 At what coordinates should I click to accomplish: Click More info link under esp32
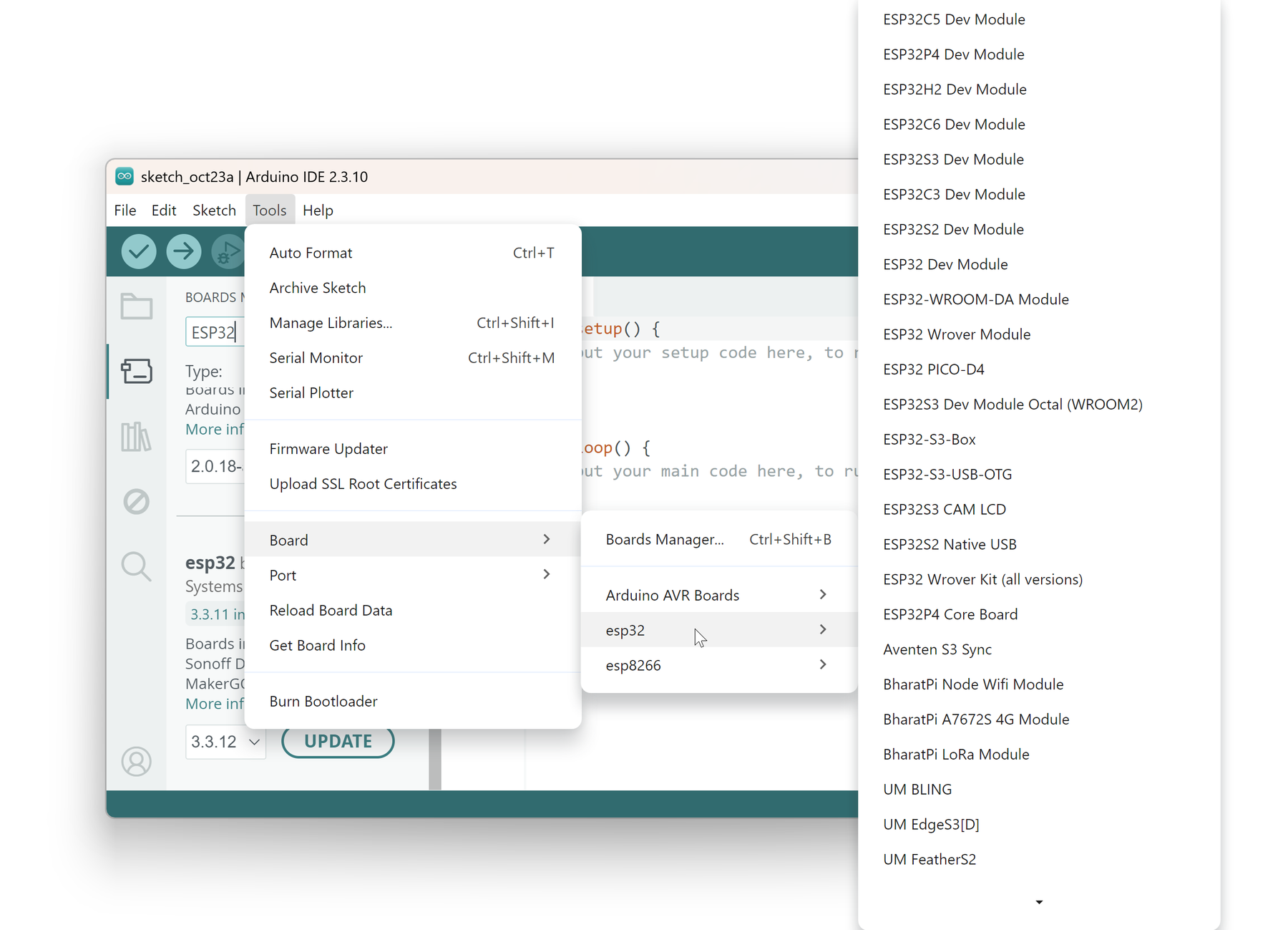pos(214,703)
